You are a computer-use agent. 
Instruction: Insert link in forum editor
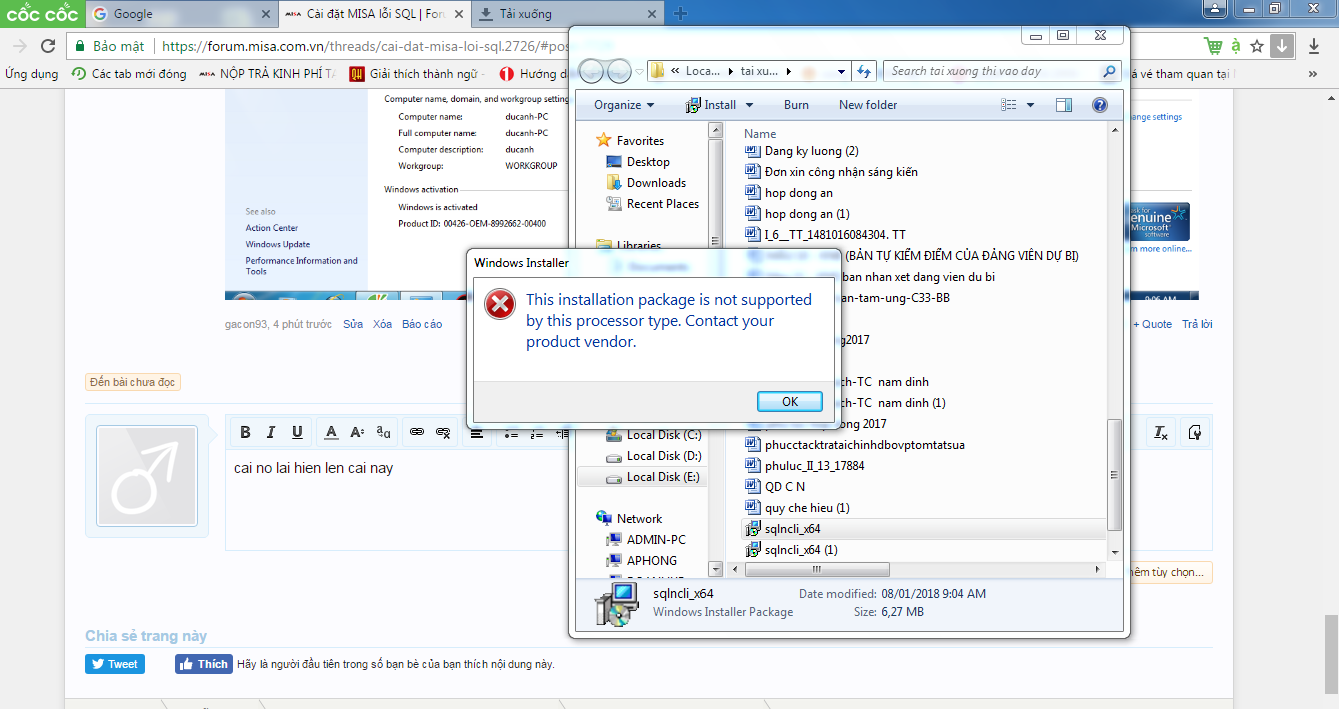click(x=417, y=432)
